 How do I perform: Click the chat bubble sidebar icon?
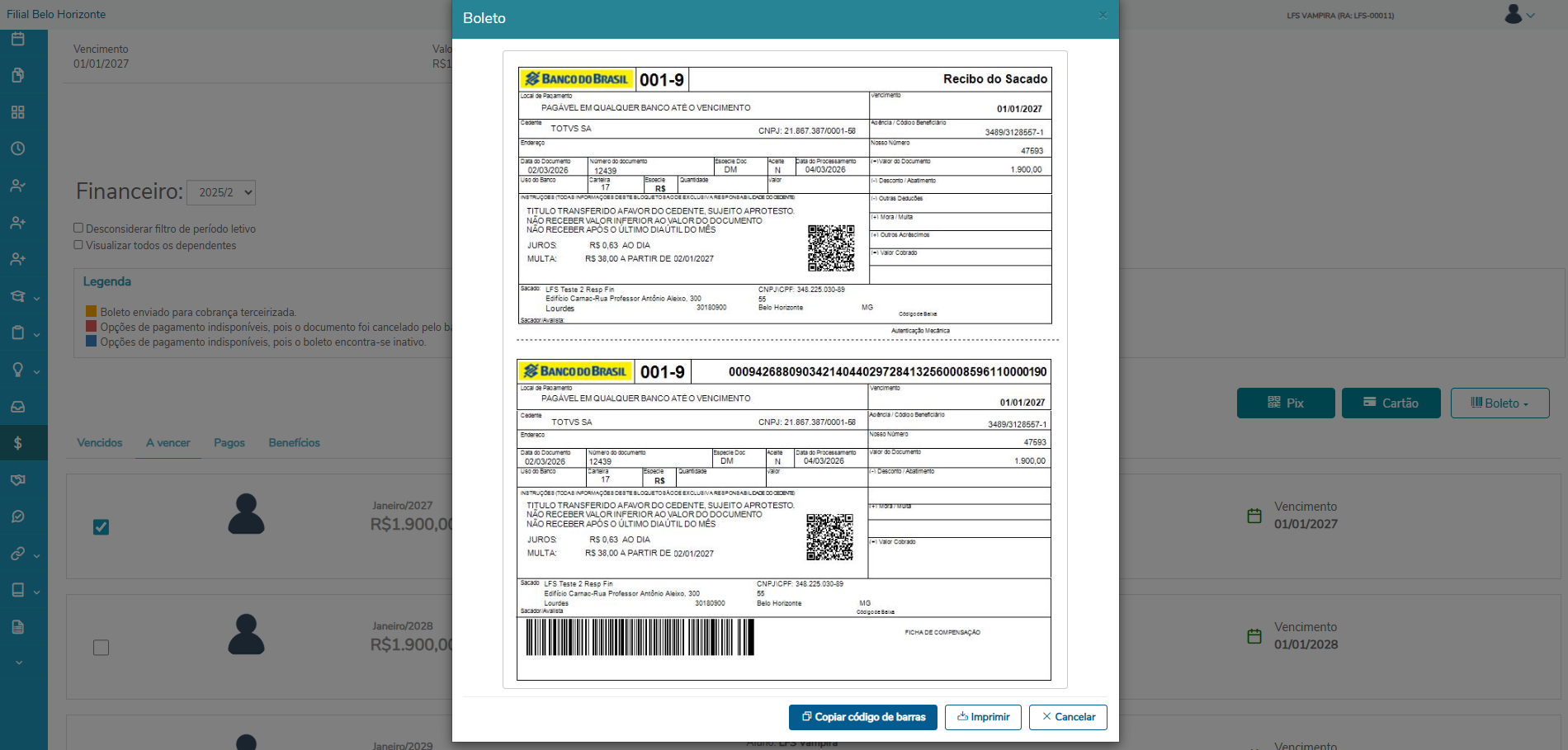tap(18, 517)
